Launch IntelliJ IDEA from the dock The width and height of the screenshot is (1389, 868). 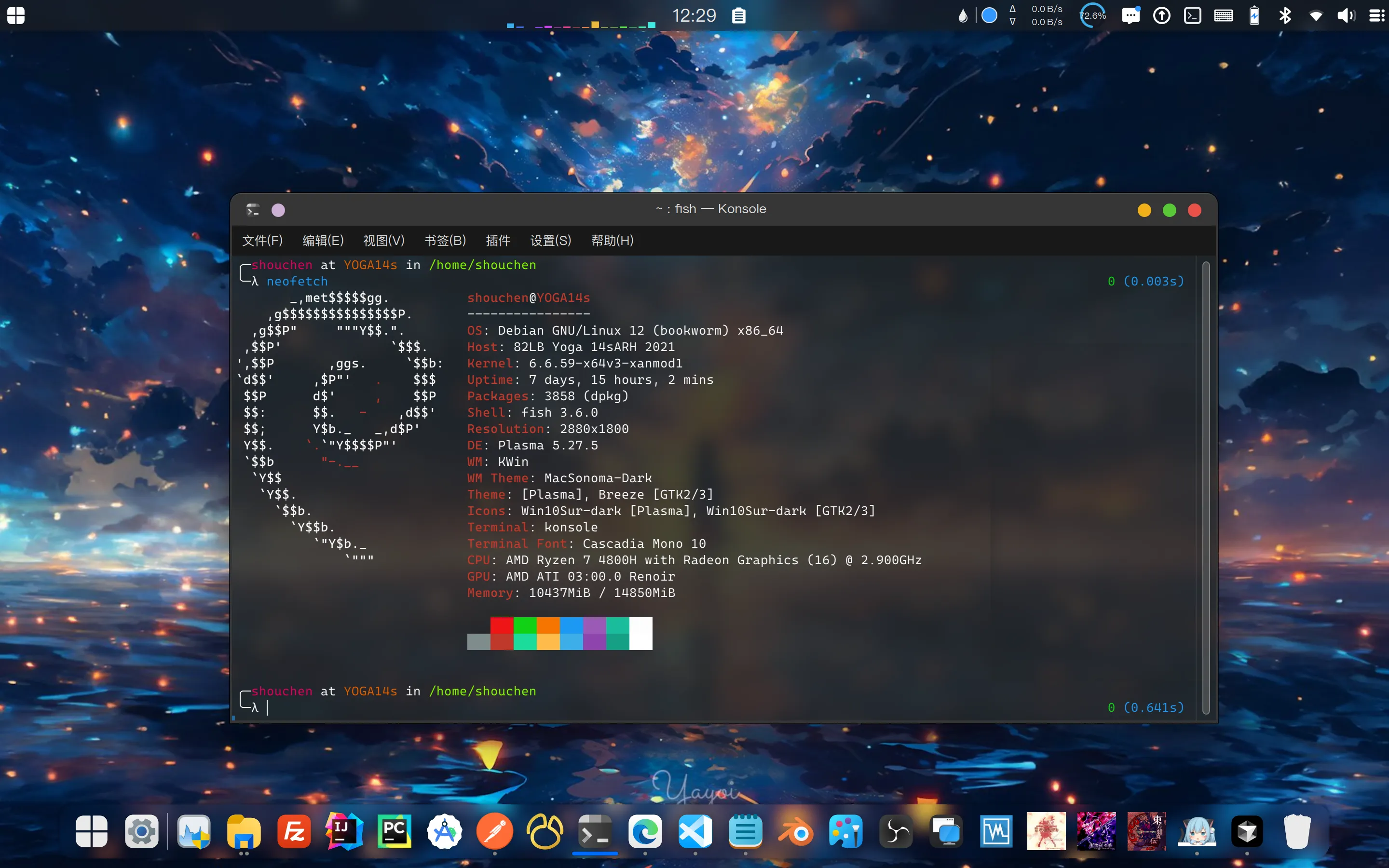point(344,831)
